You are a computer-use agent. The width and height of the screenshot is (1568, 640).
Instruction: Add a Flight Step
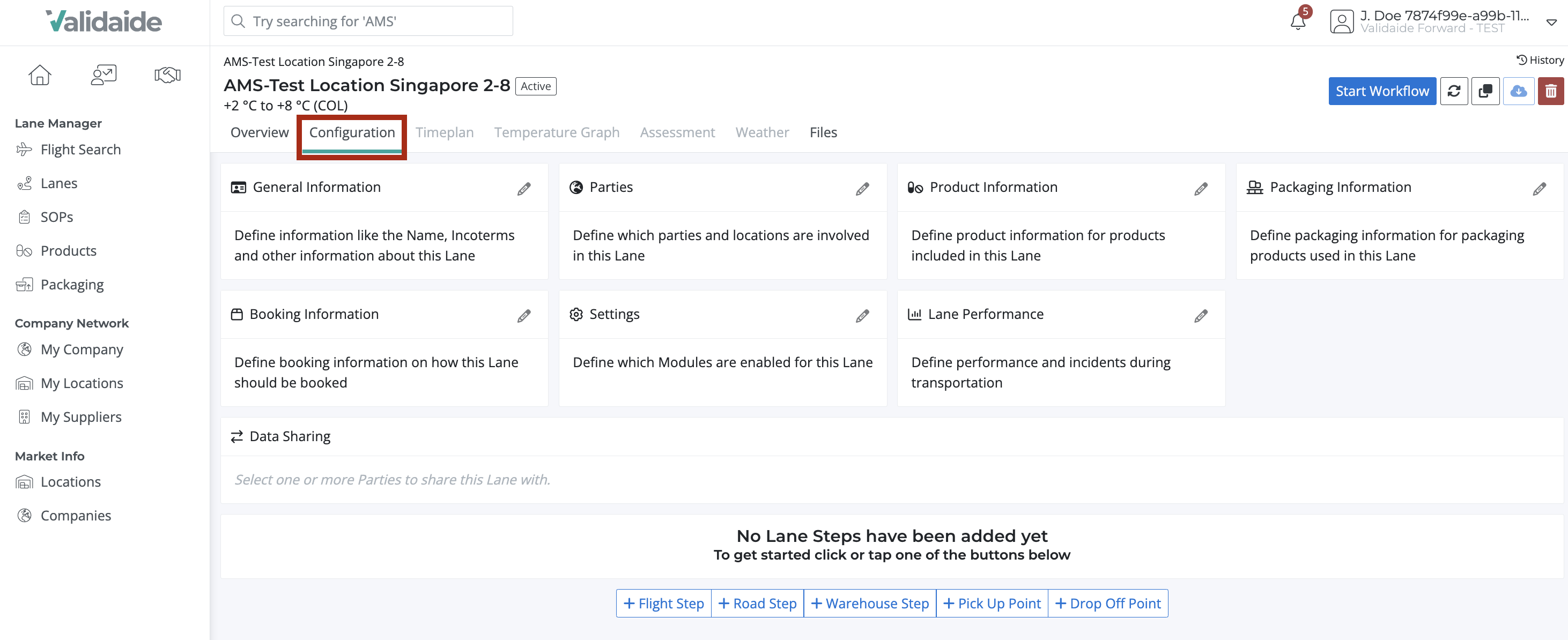pos(663,603)
